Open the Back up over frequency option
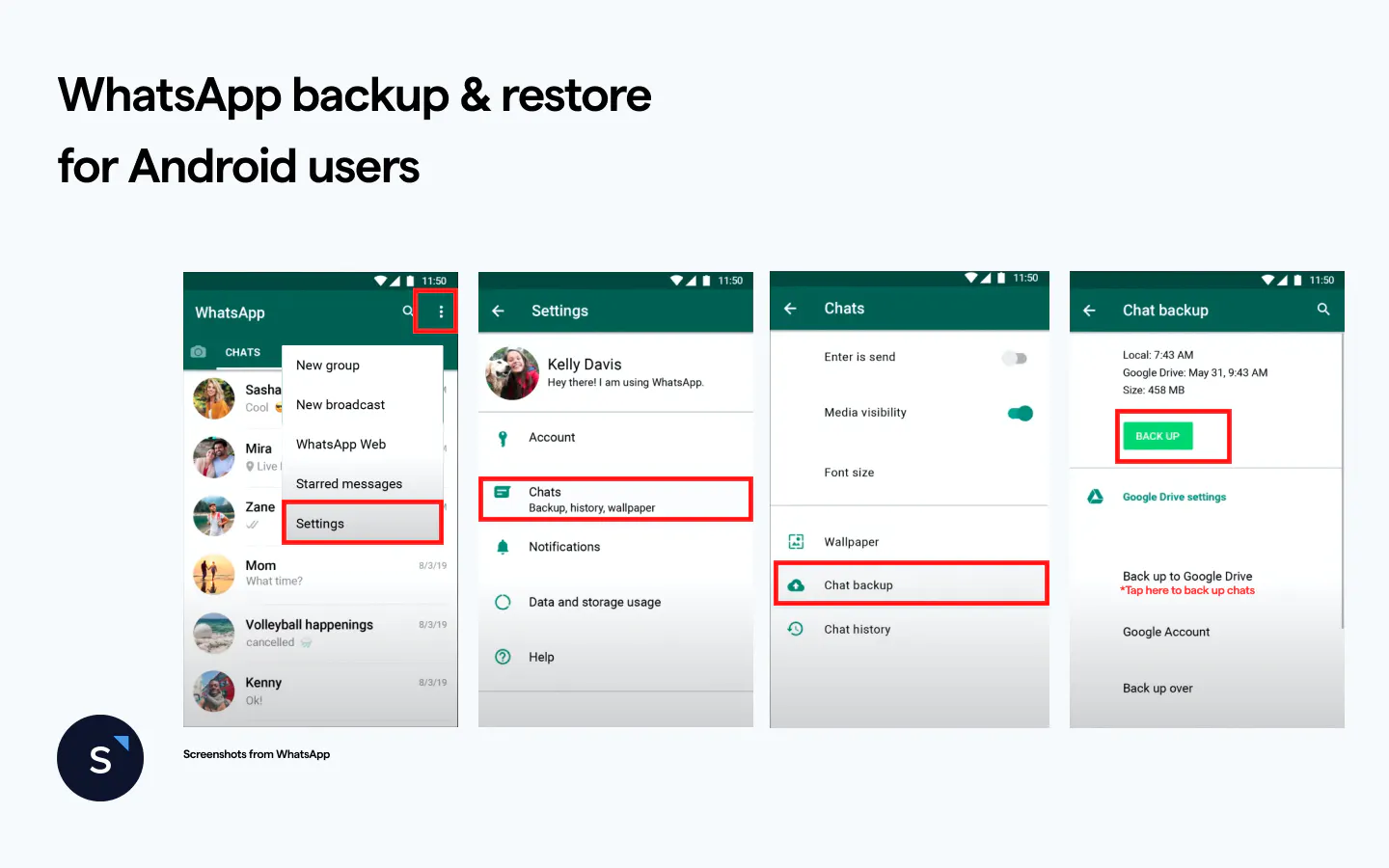The height and width of the screenshot is (868, 1389). pos(1157,689)
